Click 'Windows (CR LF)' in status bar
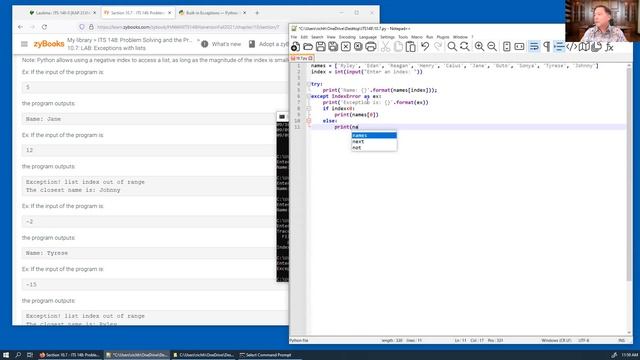 point(556,340)
